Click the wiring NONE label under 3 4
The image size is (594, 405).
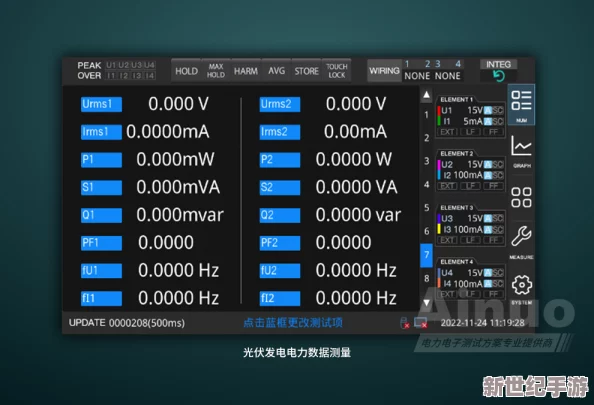point(447,76)
